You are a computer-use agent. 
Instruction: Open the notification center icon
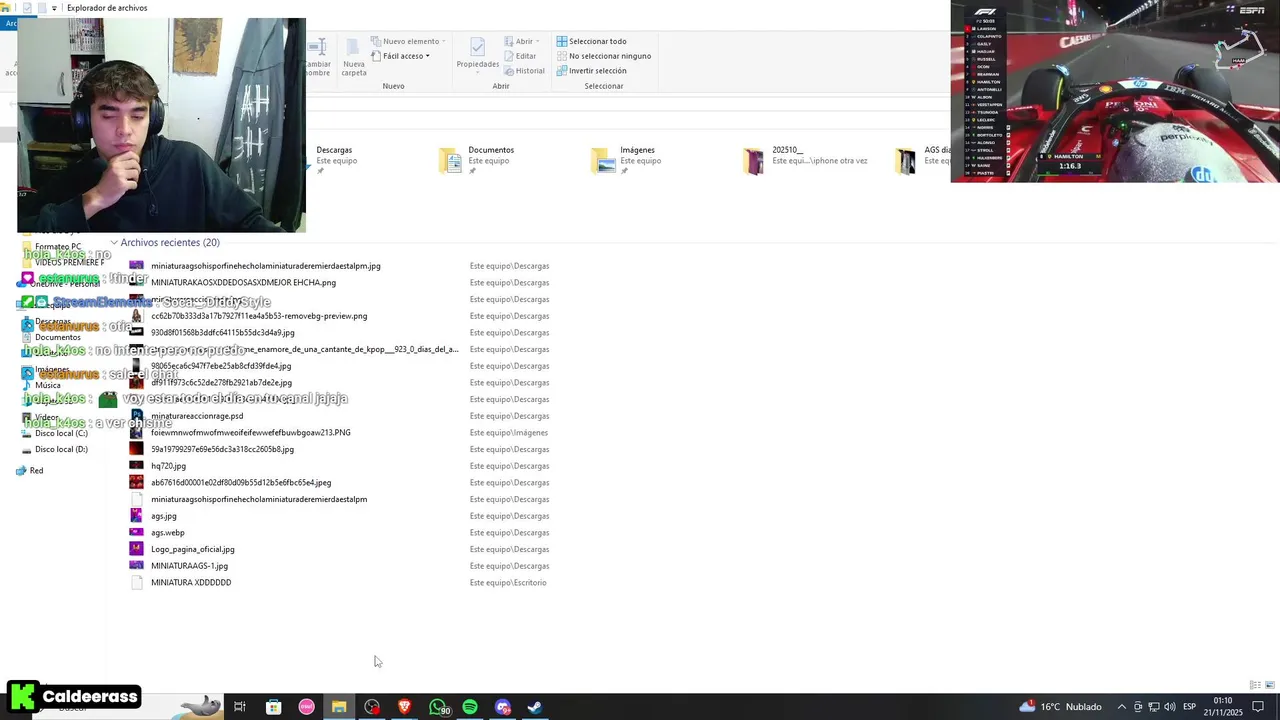point(1259,707)
